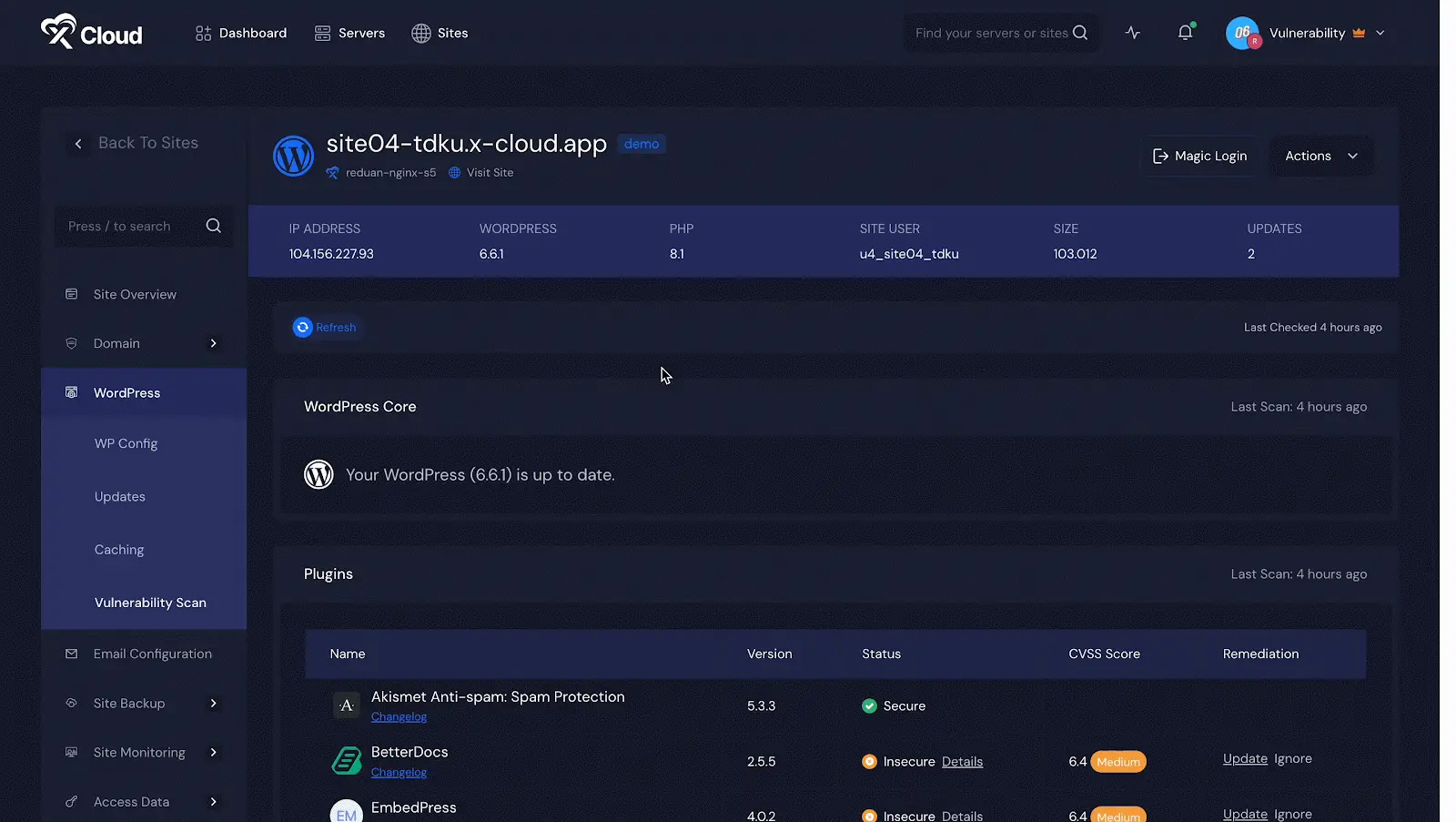Open Updates submenu item
The height and width of the screenshot is (822, 1456).
coord(120,496)
